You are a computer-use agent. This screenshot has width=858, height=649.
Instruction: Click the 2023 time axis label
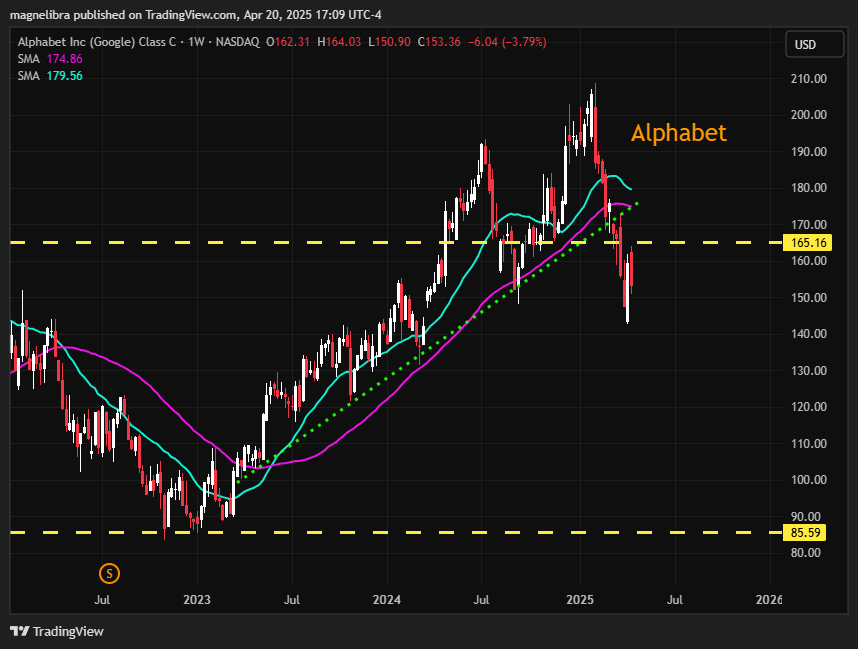tap(197, 600)
